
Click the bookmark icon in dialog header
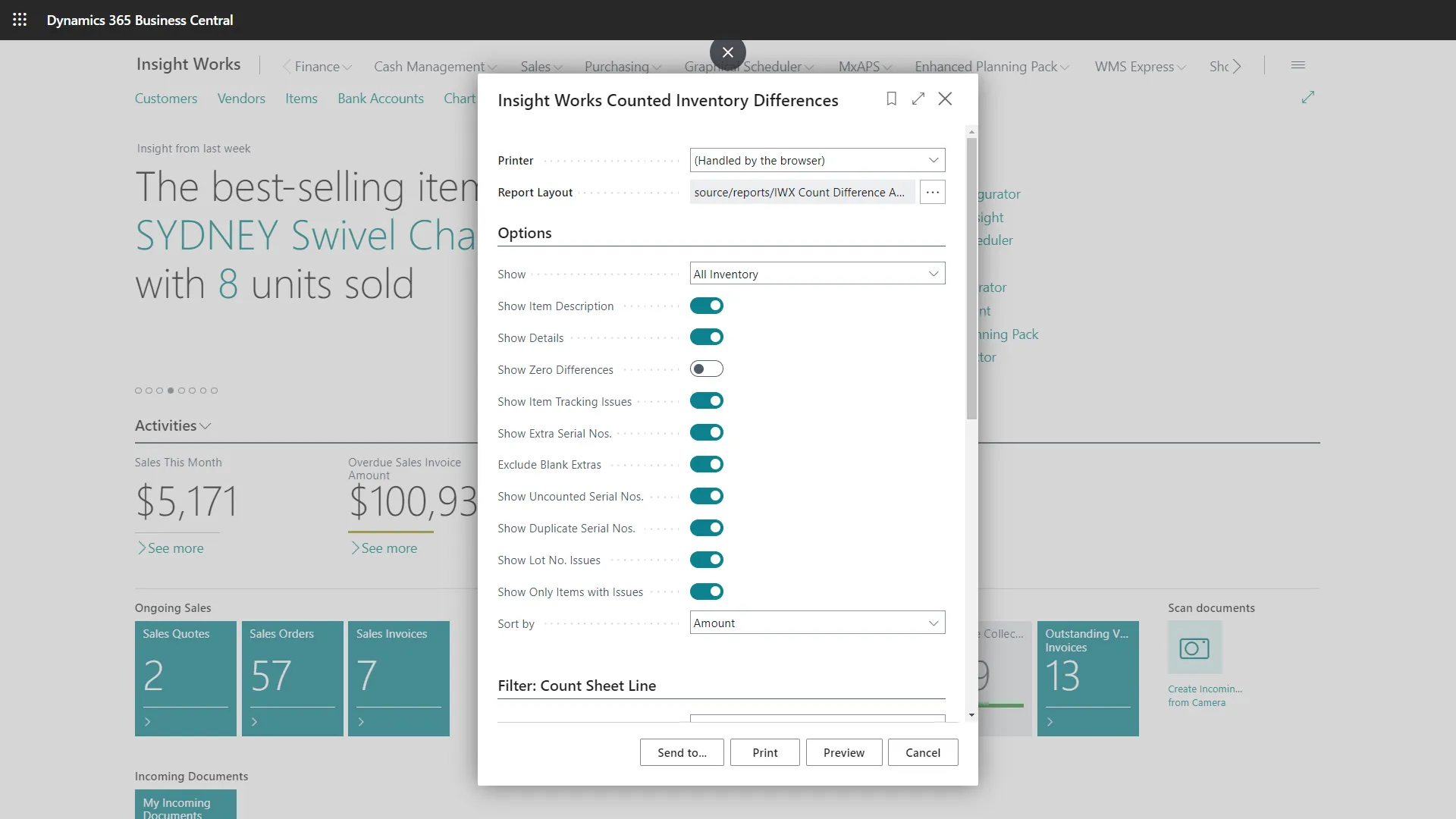point(892,99)
